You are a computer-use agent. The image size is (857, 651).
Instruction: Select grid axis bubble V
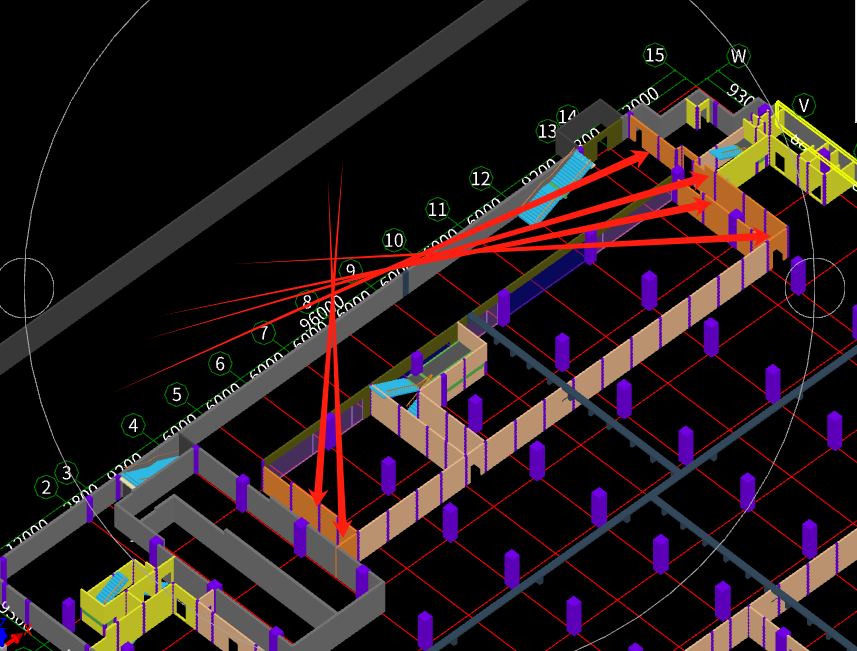point(803,105)
